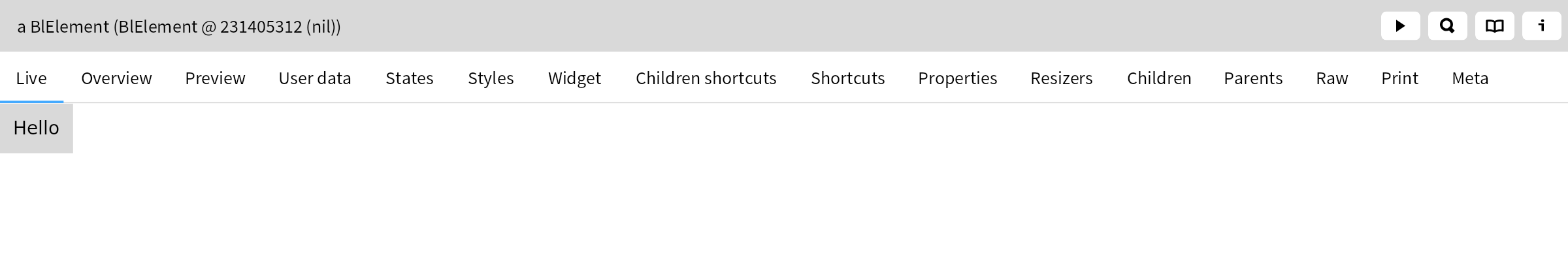Go to the User data tab
The image size is (1568, 261).
(315, 78)
